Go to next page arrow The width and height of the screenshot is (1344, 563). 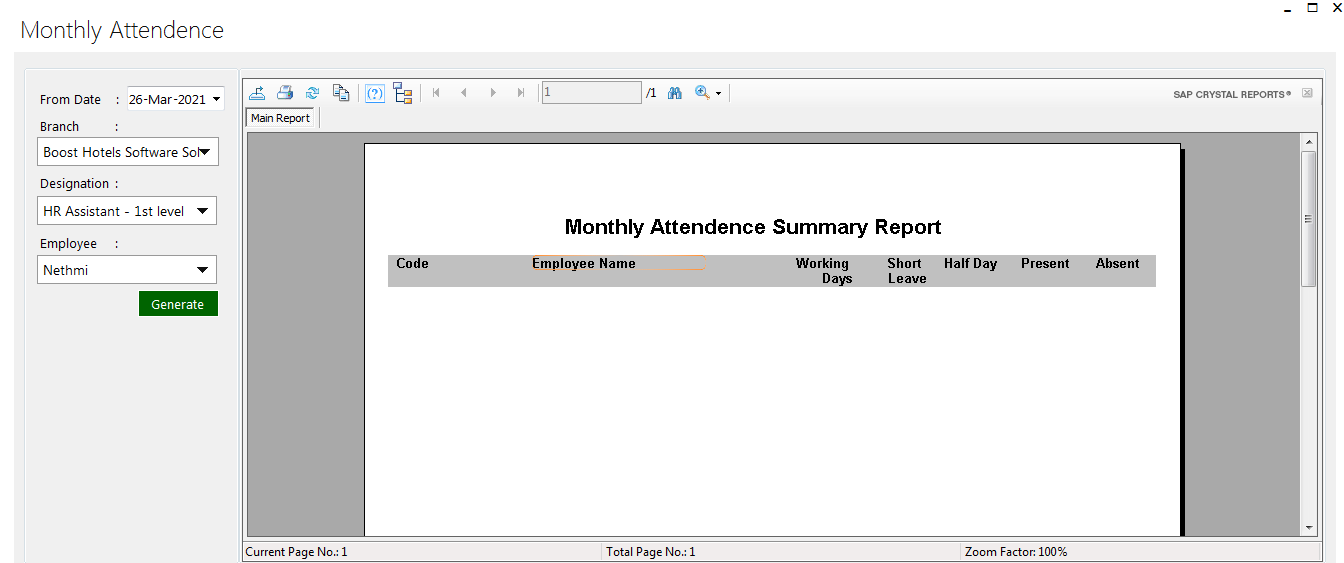(x=492, y=93)
